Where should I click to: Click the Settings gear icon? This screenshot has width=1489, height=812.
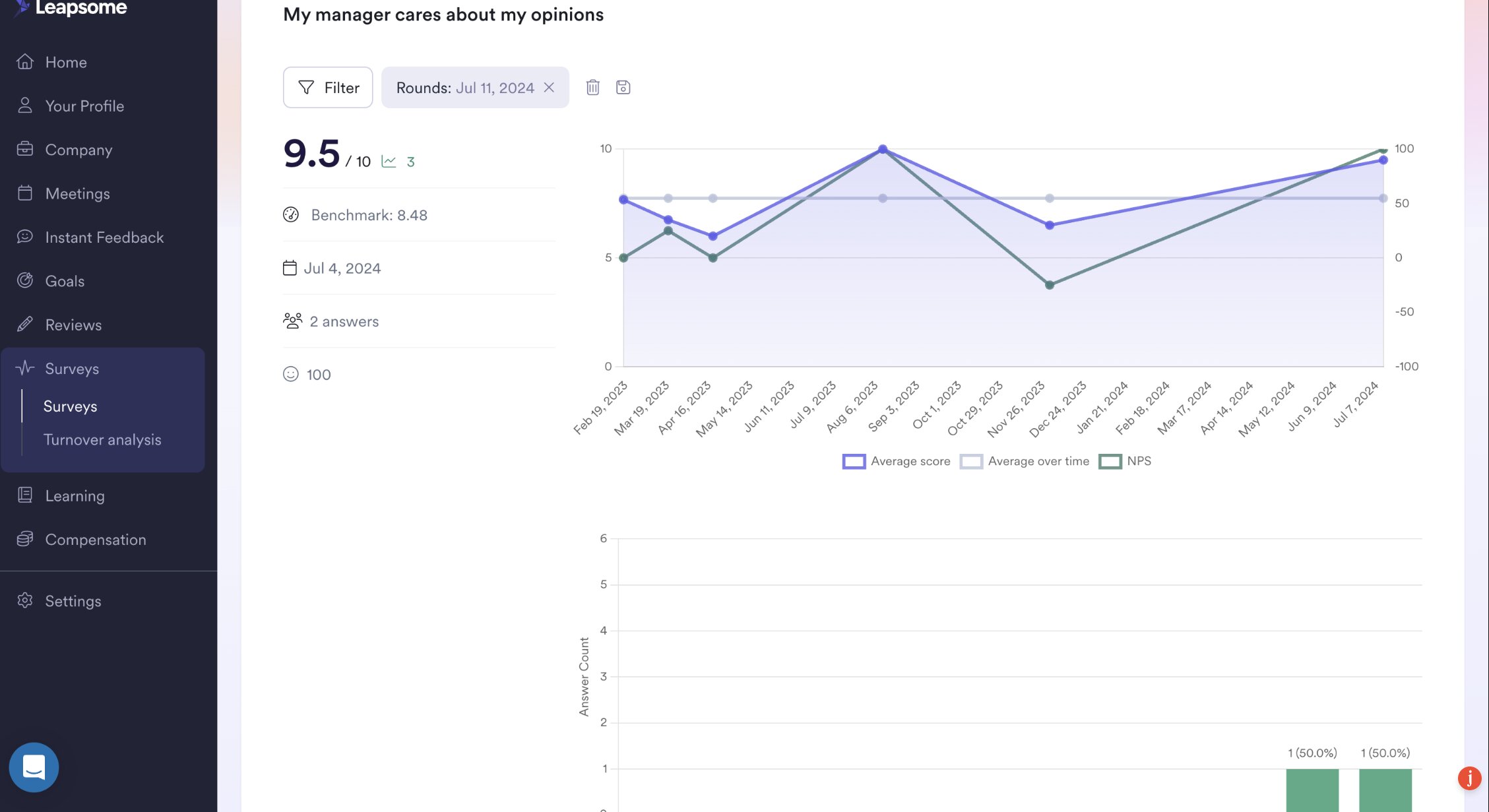pos(25,600)
